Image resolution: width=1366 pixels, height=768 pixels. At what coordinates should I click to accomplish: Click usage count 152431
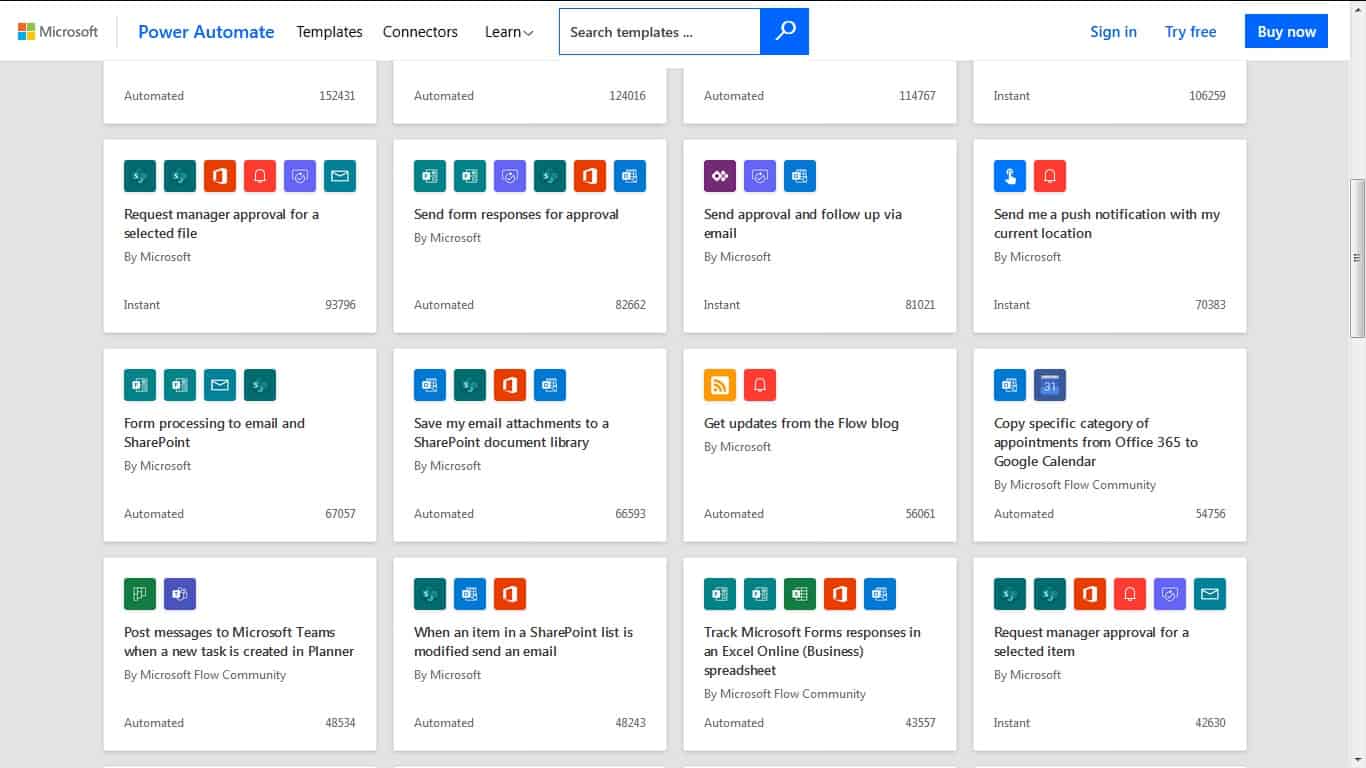[337, 96]
